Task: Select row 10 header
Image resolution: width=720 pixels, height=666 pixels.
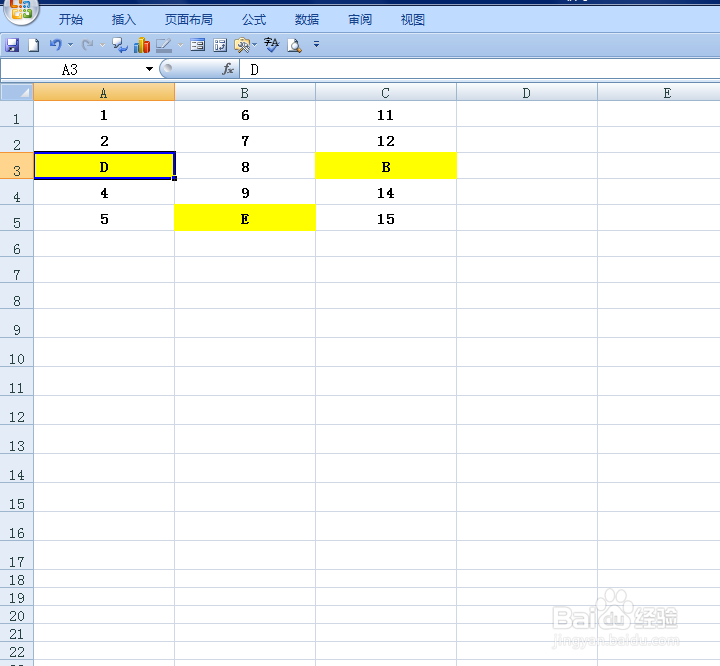Action: click(x=17, y=353)
